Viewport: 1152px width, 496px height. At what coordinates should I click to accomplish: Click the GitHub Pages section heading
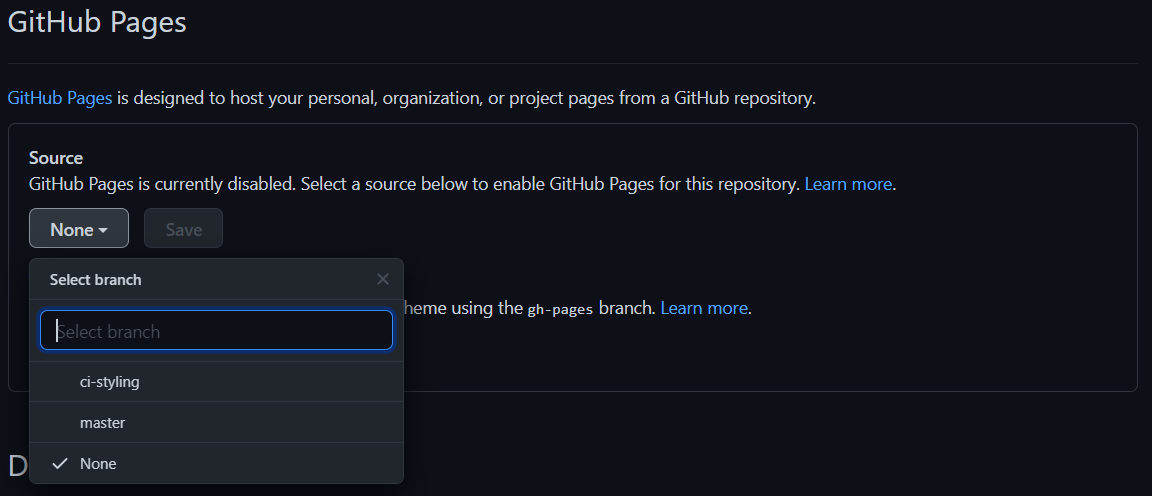click(97, 22)
